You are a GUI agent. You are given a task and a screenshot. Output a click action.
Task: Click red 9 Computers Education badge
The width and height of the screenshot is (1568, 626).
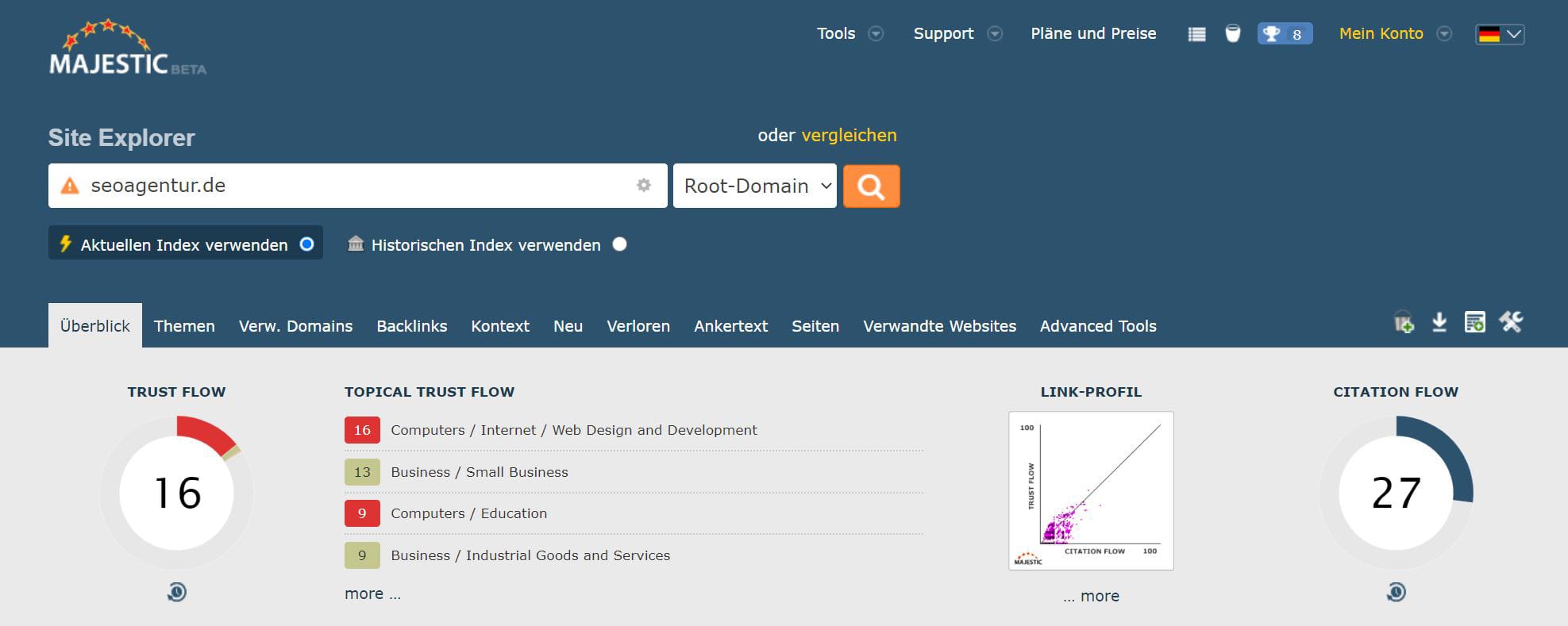pyautogui.click(x=362, y=513)
